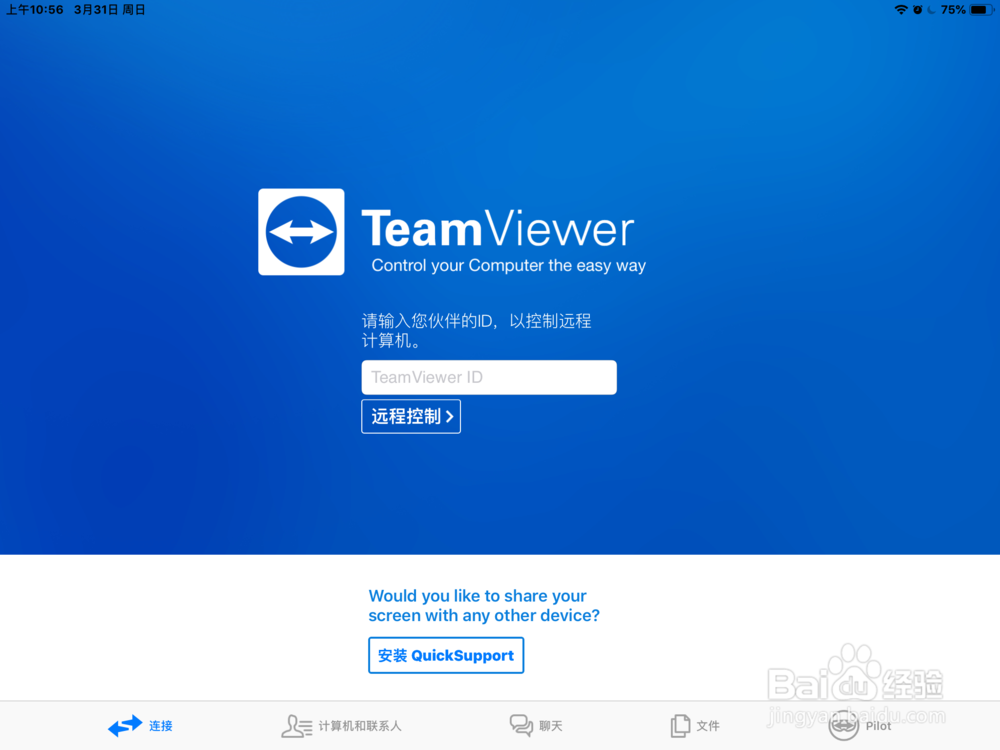Tap the 安装 QuickSupport button
The image size is (1000, 750).
pyautogui.click(x=446, y=655)
